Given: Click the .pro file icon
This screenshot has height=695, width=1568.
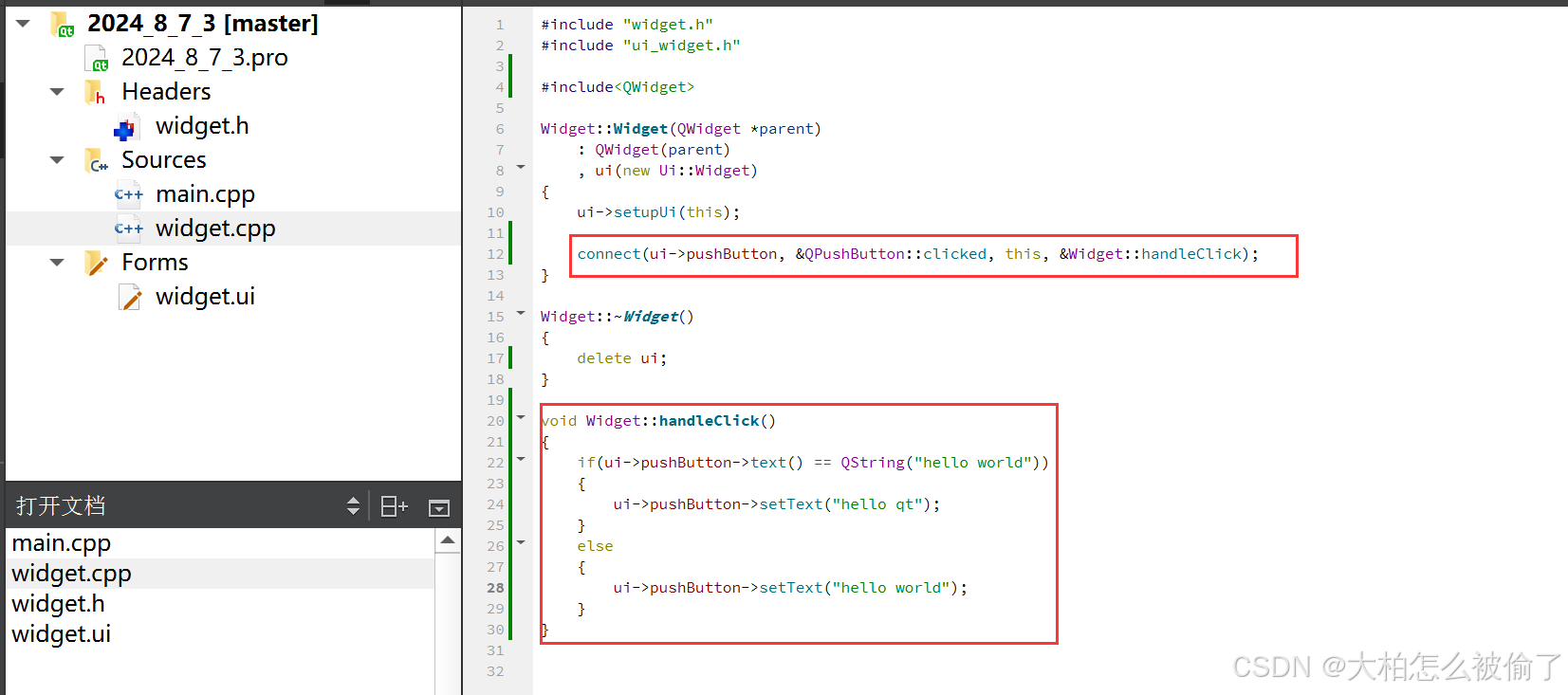Looking at the screenshot, I should pyautogui.click(x=97, y=59).
